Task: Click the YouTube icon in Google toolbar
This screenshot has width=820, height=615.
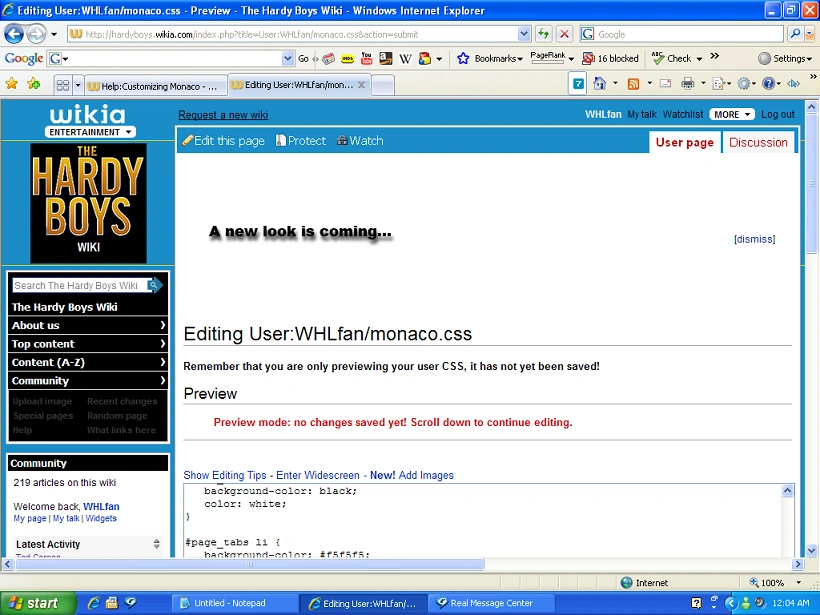Action: tap(367, 59)
